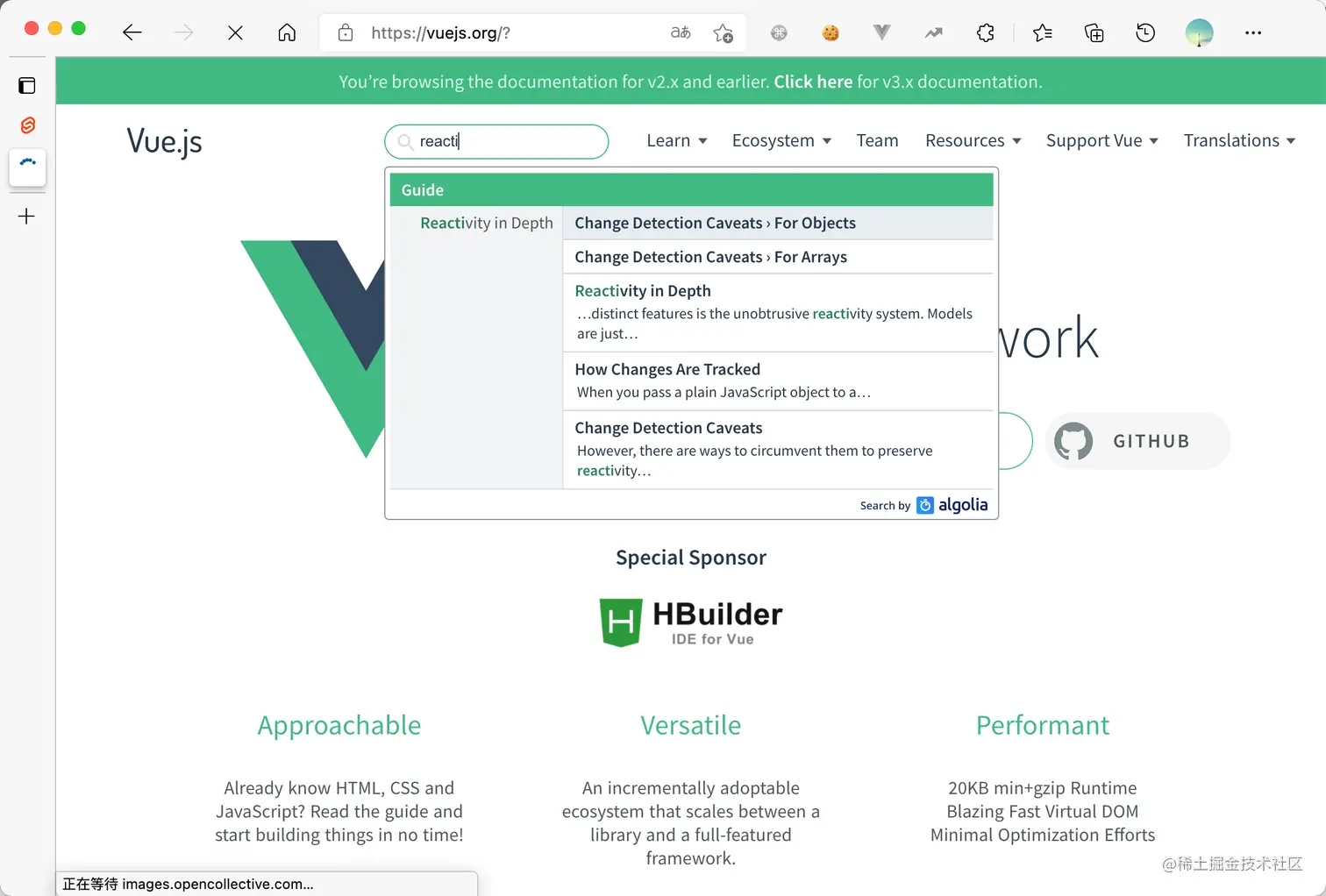The image size is (1326, 896).
Task: Expand the Translations dropdown menu
Action: 1239,141
